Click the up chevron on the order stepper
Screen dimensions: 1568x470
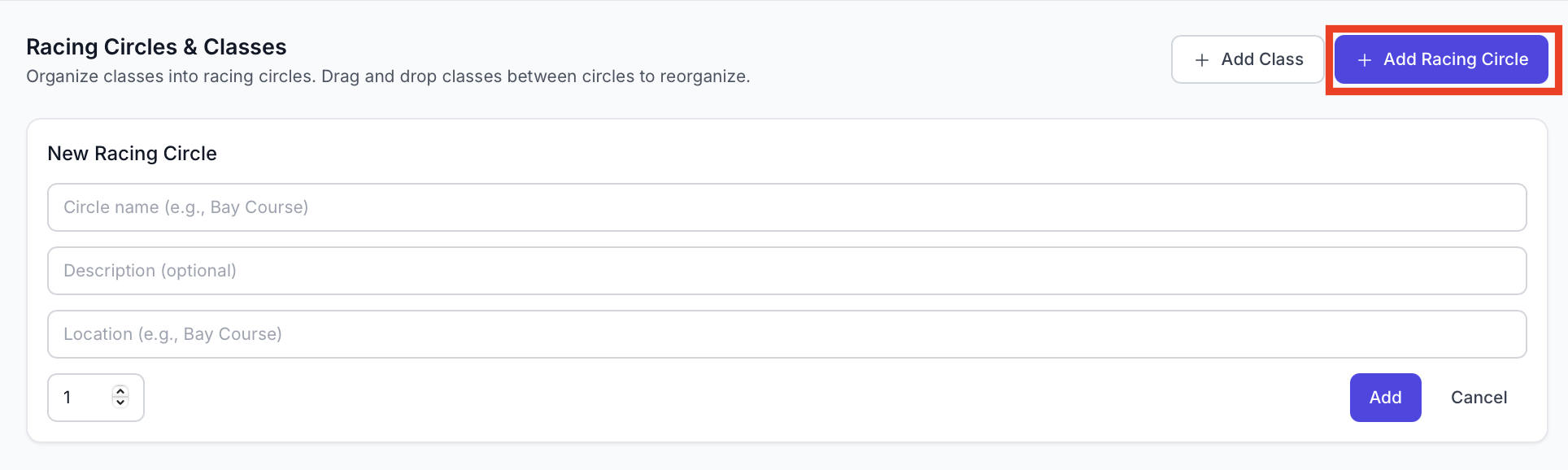coord(120,393)
